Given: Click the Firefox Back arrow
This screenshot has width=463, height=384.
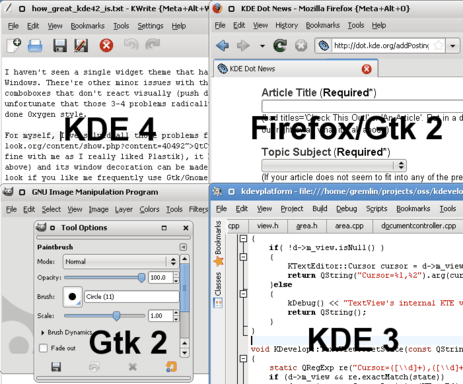Looking at the screenshot, I should tap(222, 45).
